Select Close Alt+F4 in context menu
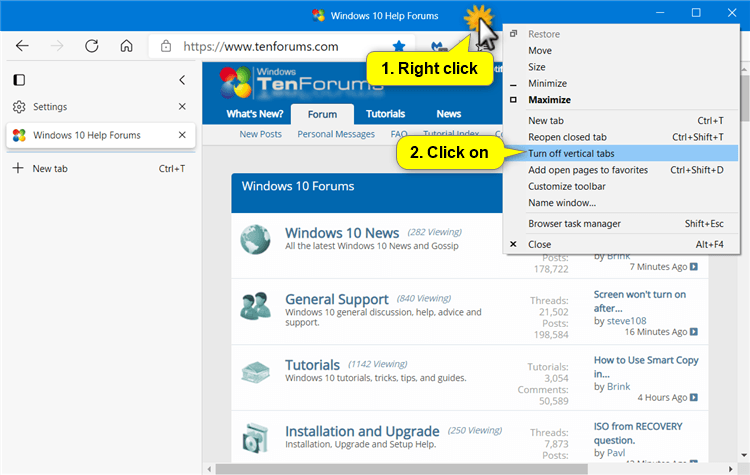This screenshot has width=750, height=475. tap(620, 244)
